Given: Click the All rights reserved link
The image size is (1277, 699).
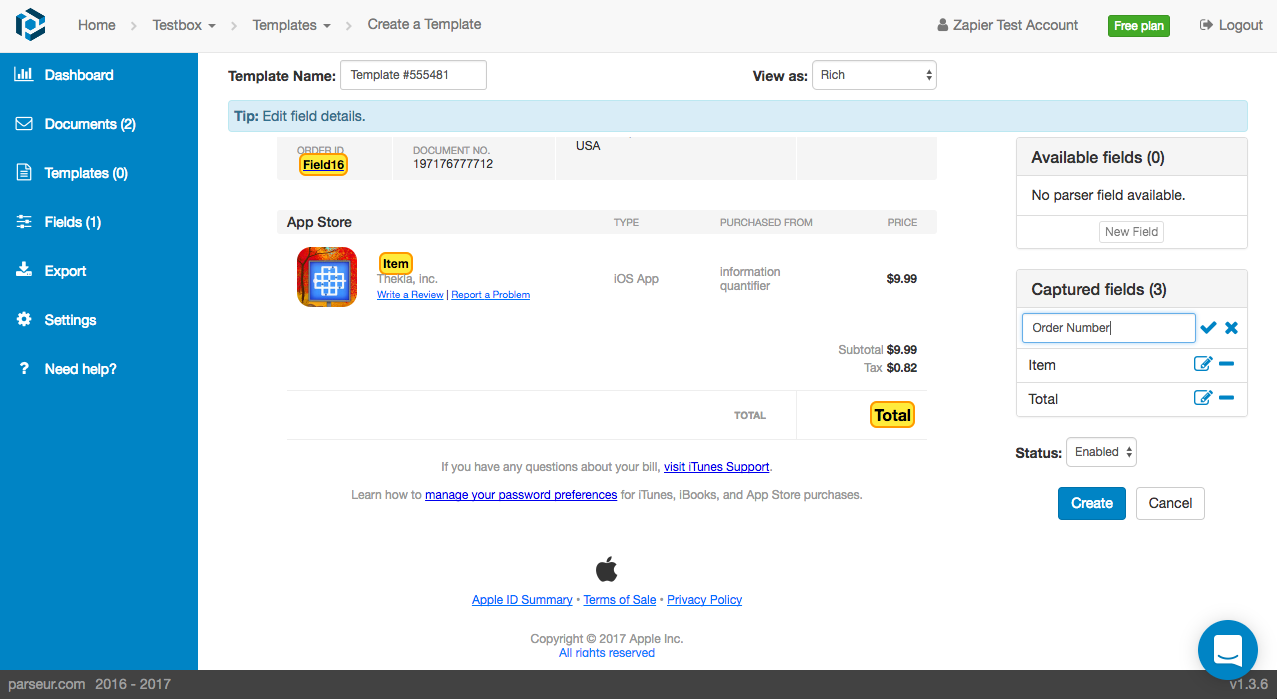Looking at the screenshot, I should pos(607,653).
